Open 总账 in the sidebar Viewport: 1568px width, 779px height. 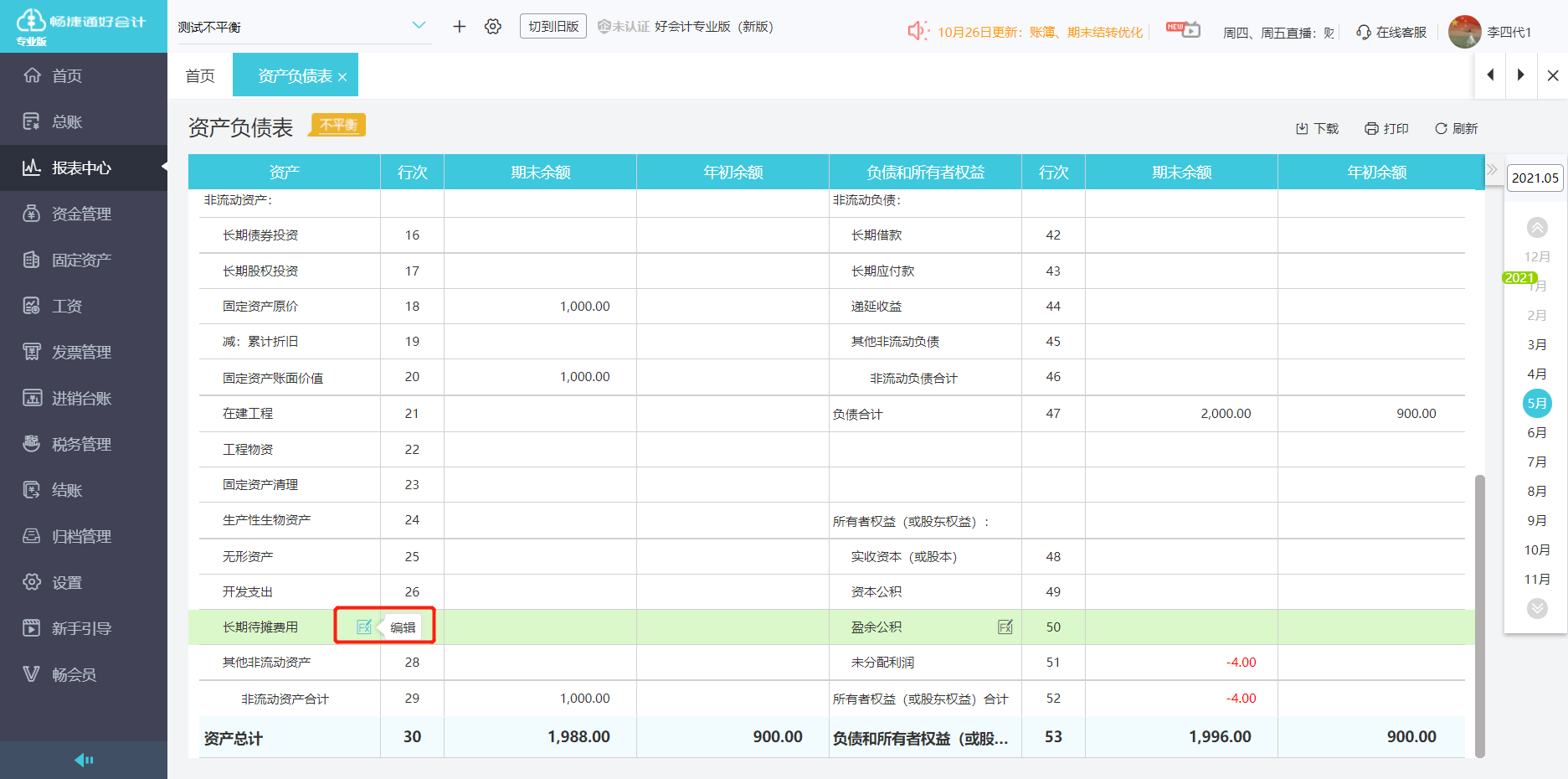coord(84,121)
